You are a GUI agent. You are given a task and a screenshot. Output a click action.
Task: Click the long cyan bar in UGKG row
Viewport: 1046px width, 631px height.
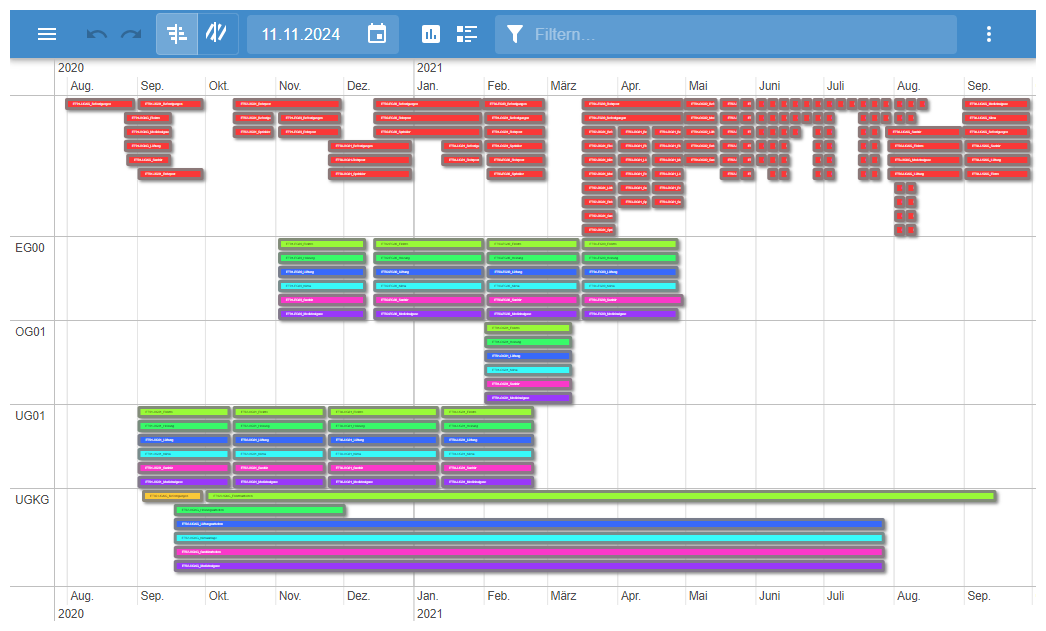click(530, 538)
